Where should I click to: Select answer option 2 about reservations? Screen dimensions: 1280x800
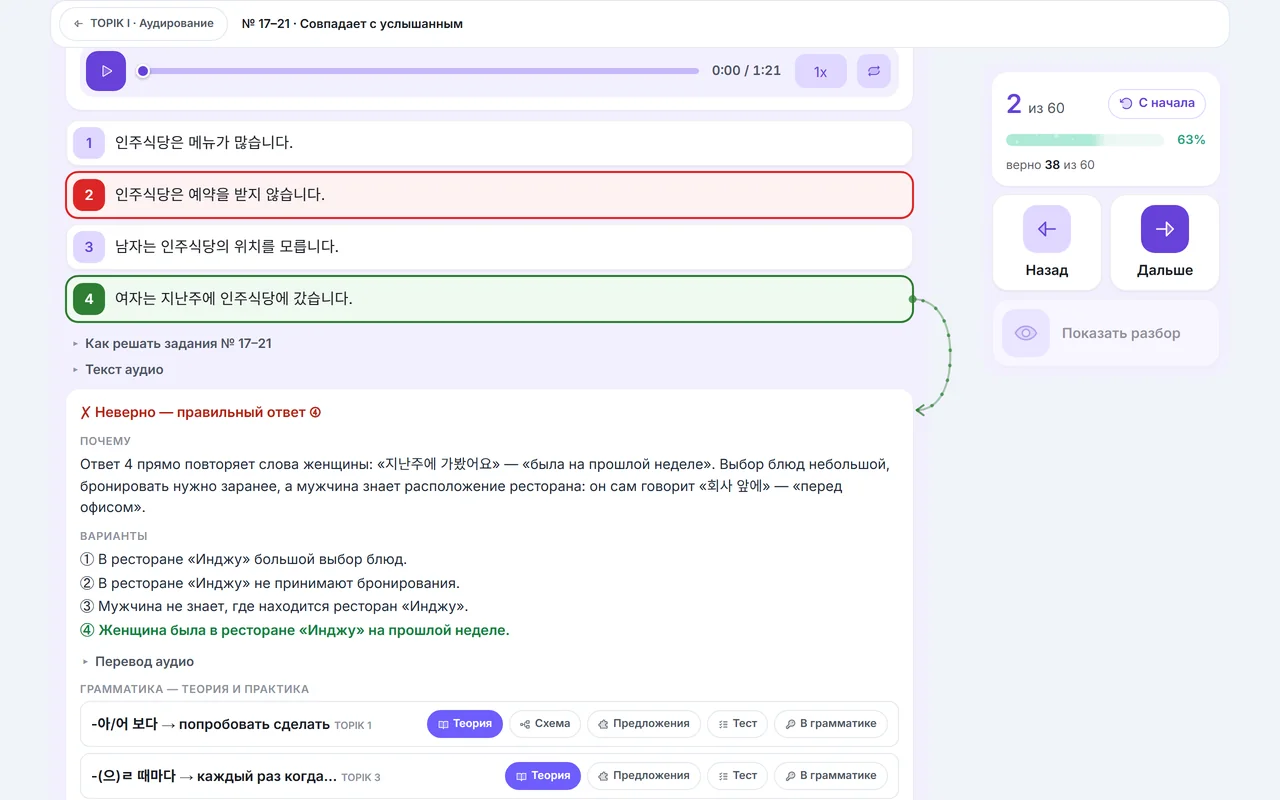click(489, 195)
